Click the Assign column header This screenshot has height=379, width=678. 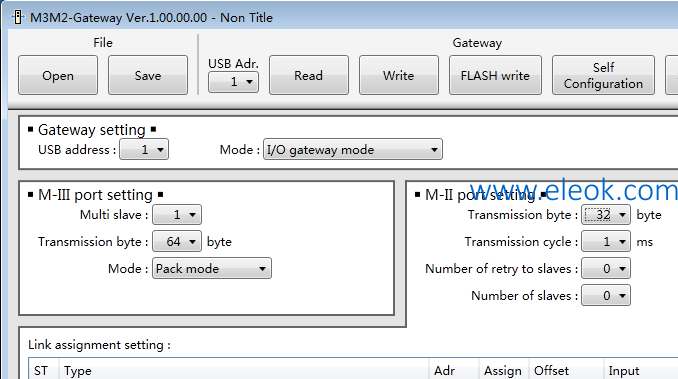(x=503, y=370)
